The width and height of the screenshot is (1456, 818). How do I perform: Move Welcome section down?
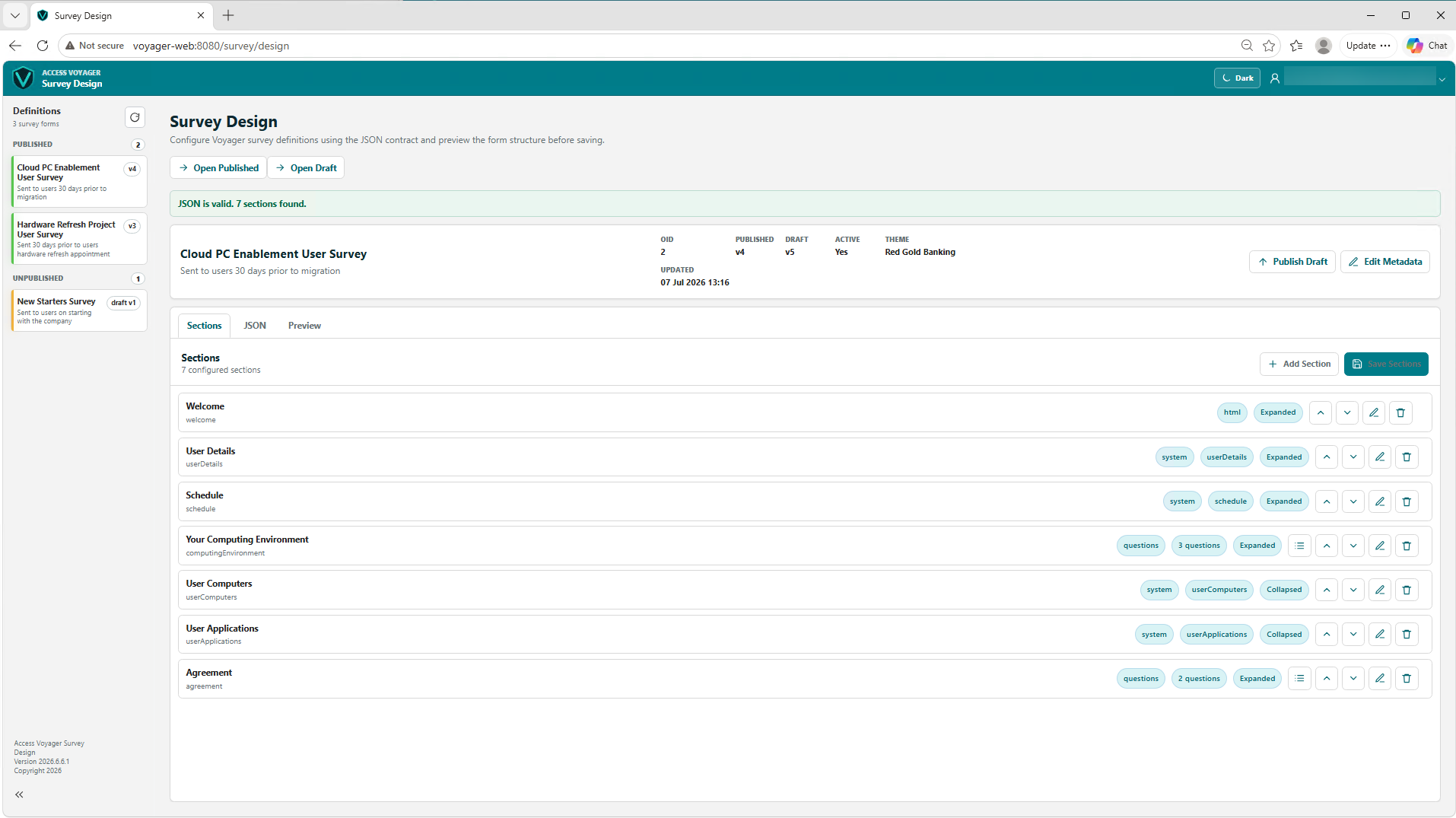[x=1347, y=412]
